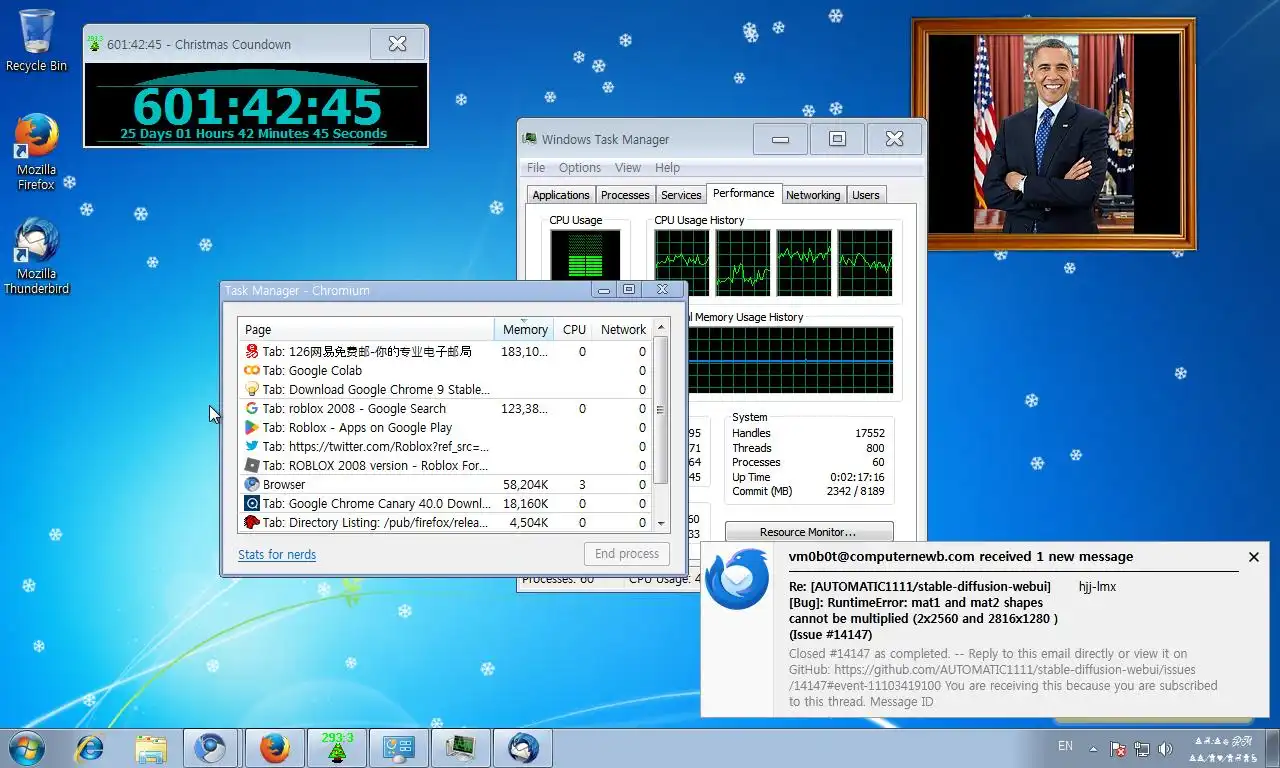Launch Internet Explorer from the taskbar
This screenshot has height=768, width=1280.
click(x=90, y=748)
